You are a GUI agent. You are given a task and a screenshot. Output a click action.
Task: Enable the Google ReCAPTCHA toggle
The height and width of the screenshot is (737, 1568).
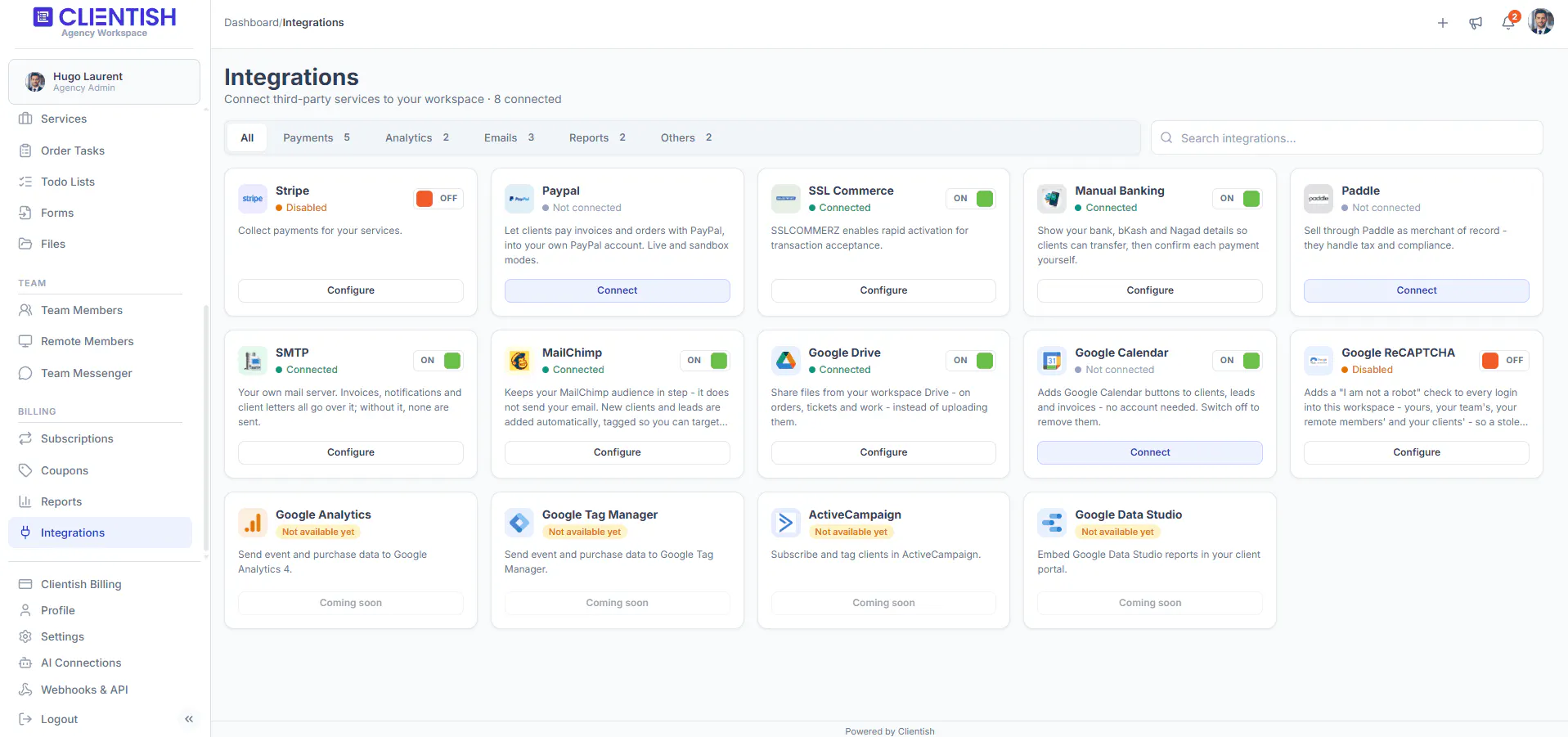tap(1504, 361)
